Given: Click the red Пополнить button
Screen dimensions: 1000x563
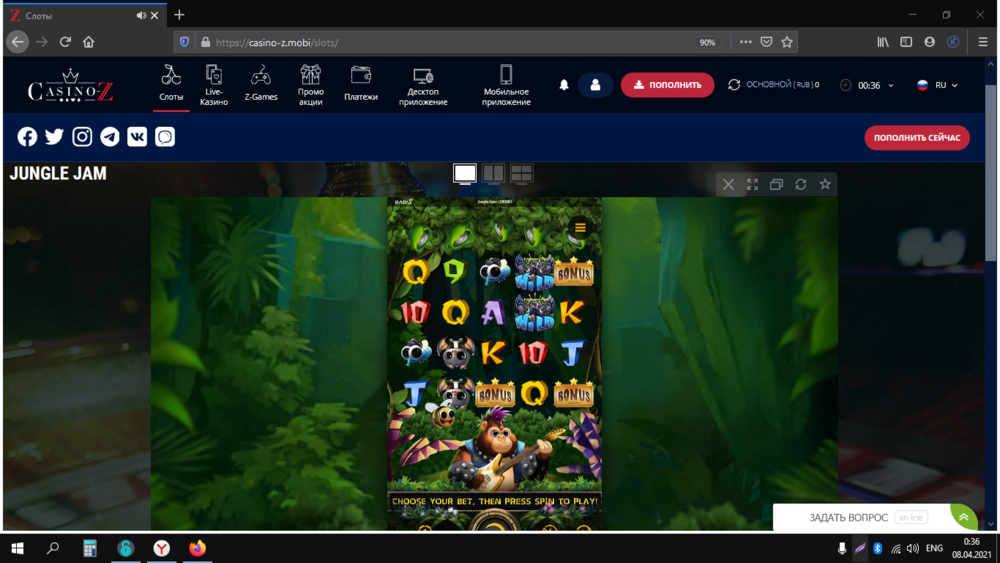Looking at the screenshot, I should point(667,85).
